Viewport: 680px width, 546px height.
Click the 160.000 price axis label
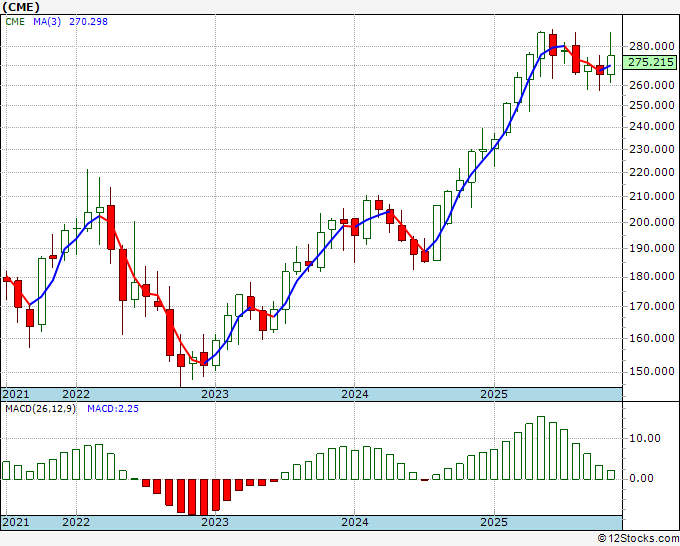tap(651, 338)
